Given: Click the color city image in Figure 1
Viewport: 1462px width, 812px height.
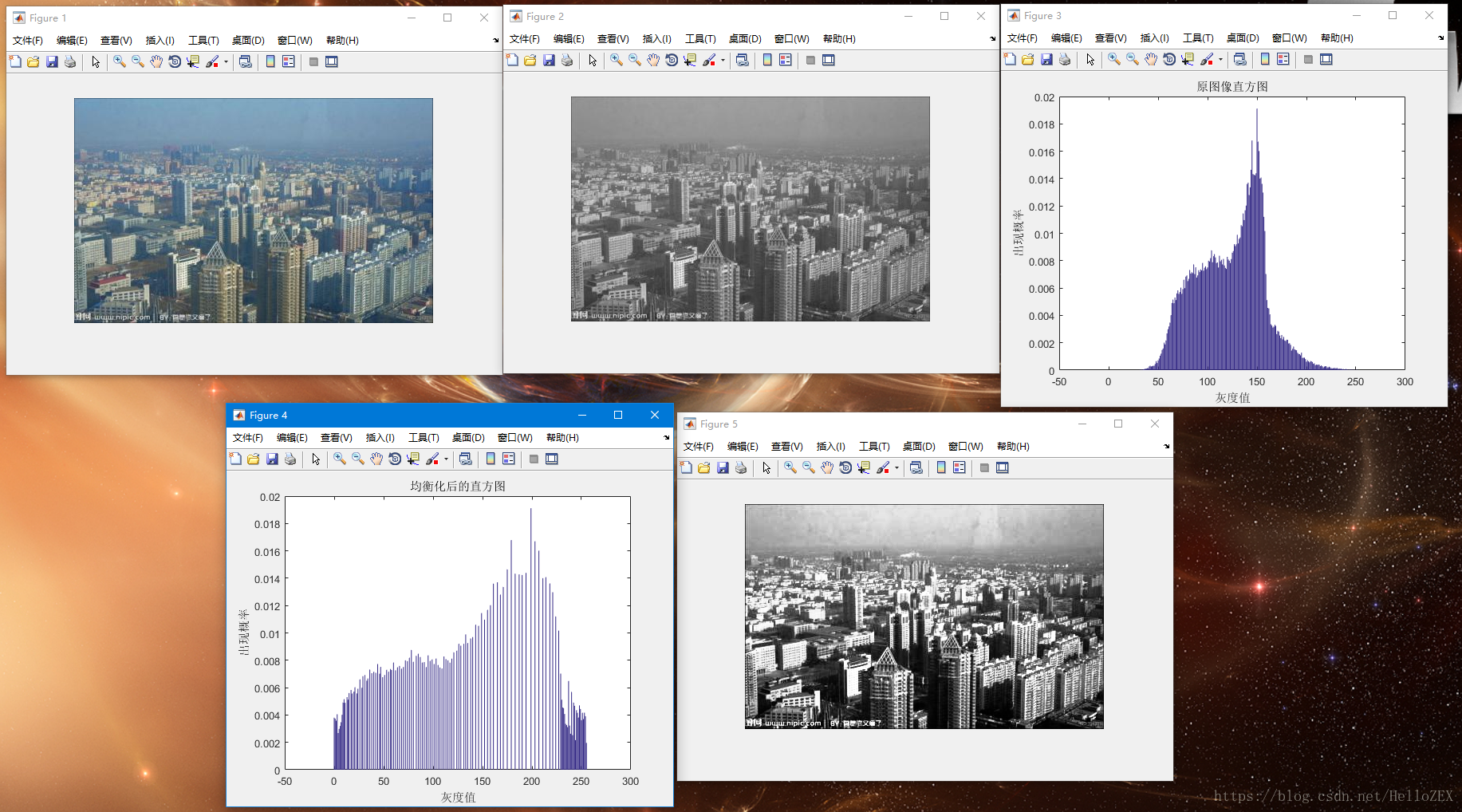Looking at the screenshot, I should pyautogui.click(x=254, y=211).
